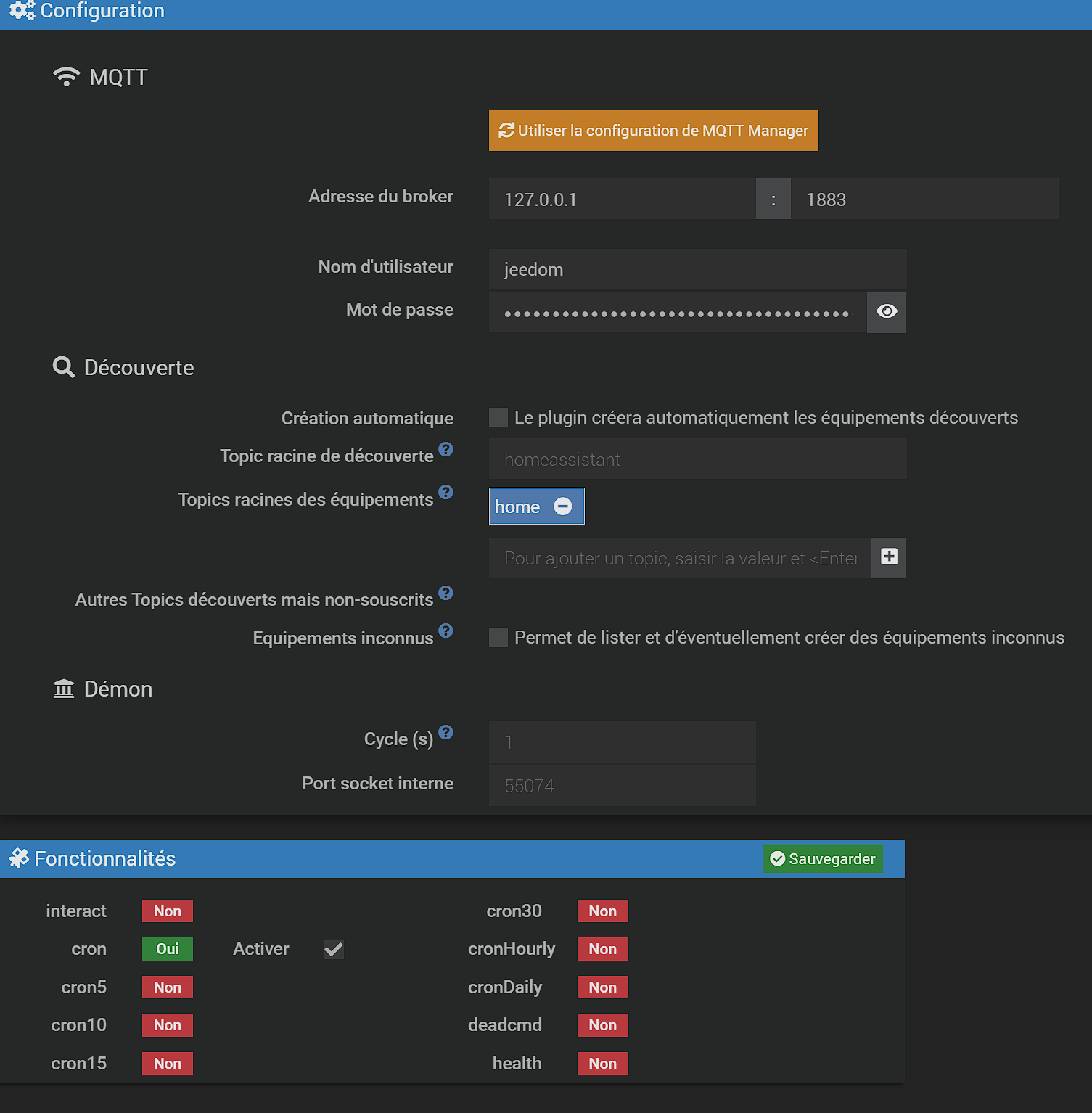Open help for Cycle (s) field
1092x1113 pixels.
point(446,731)
